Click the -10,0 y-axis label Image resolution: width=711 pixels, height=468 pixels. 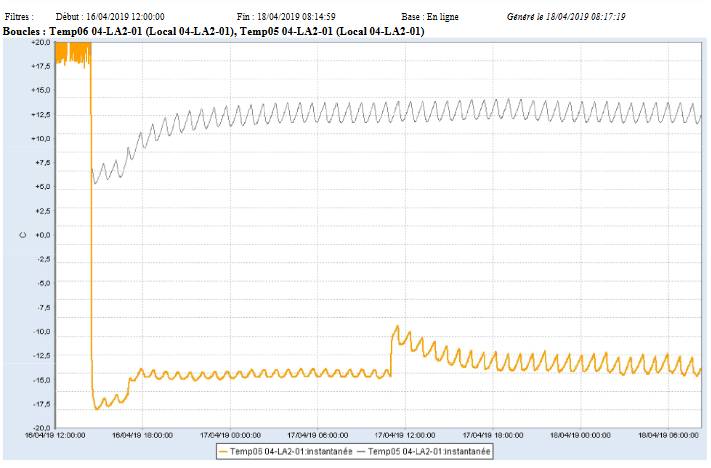(x=41, y=332)
